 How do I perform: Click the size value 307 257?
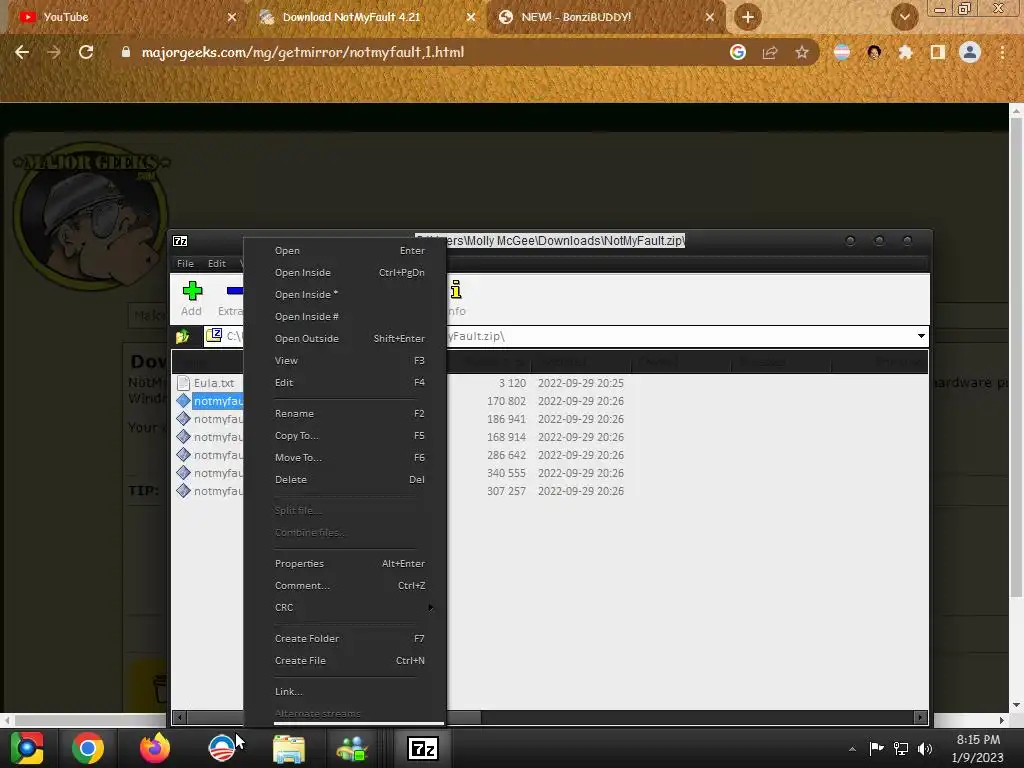pyautogui.click(x=506, y=491)
